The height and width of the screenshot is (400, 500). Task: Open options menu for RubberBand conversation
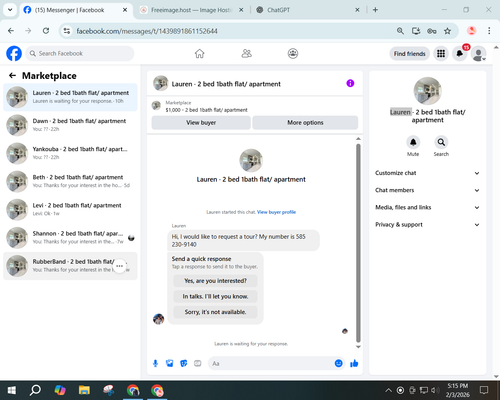click(120, 266)
